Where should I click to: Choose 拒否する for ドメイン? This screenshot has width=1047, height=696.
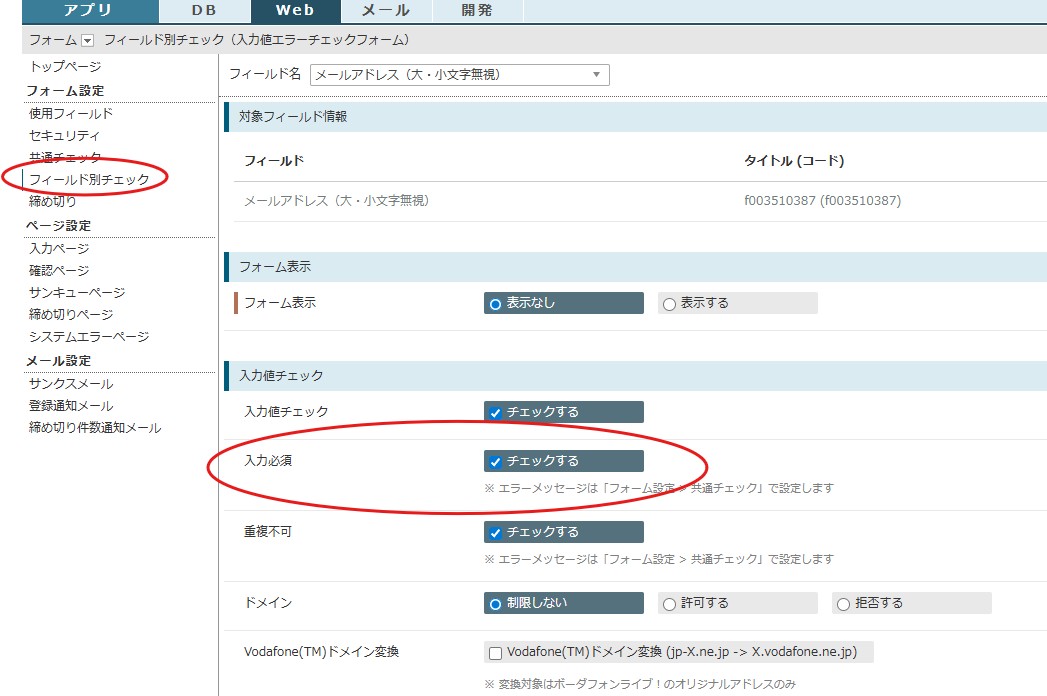(843, 604)
